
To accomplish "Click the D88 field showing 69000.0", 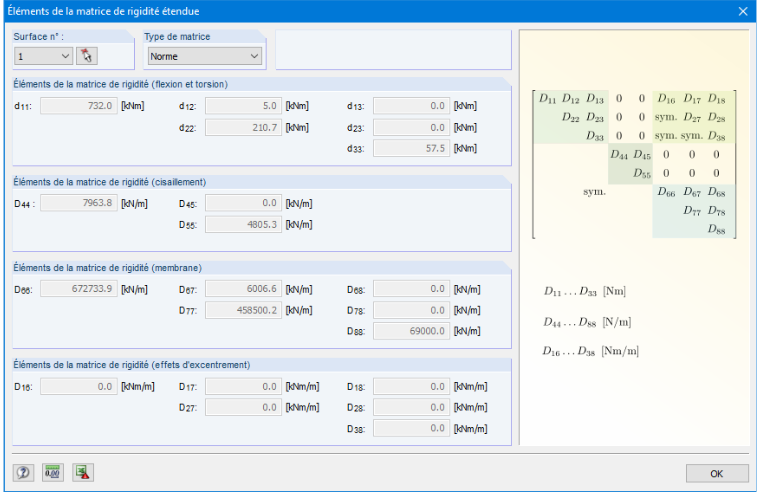I will tap(412, 331).
